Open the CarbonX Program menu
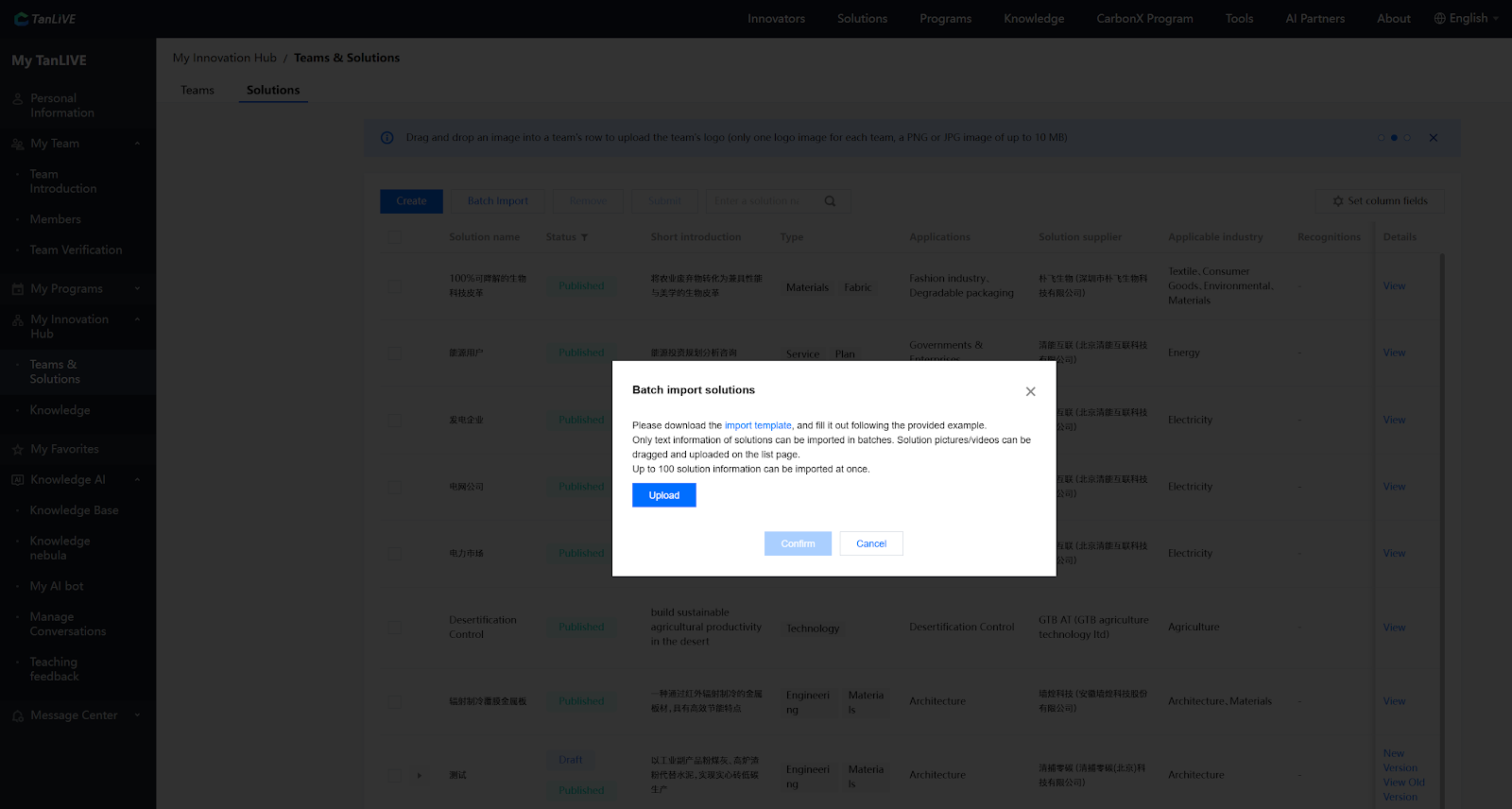 1144,18
